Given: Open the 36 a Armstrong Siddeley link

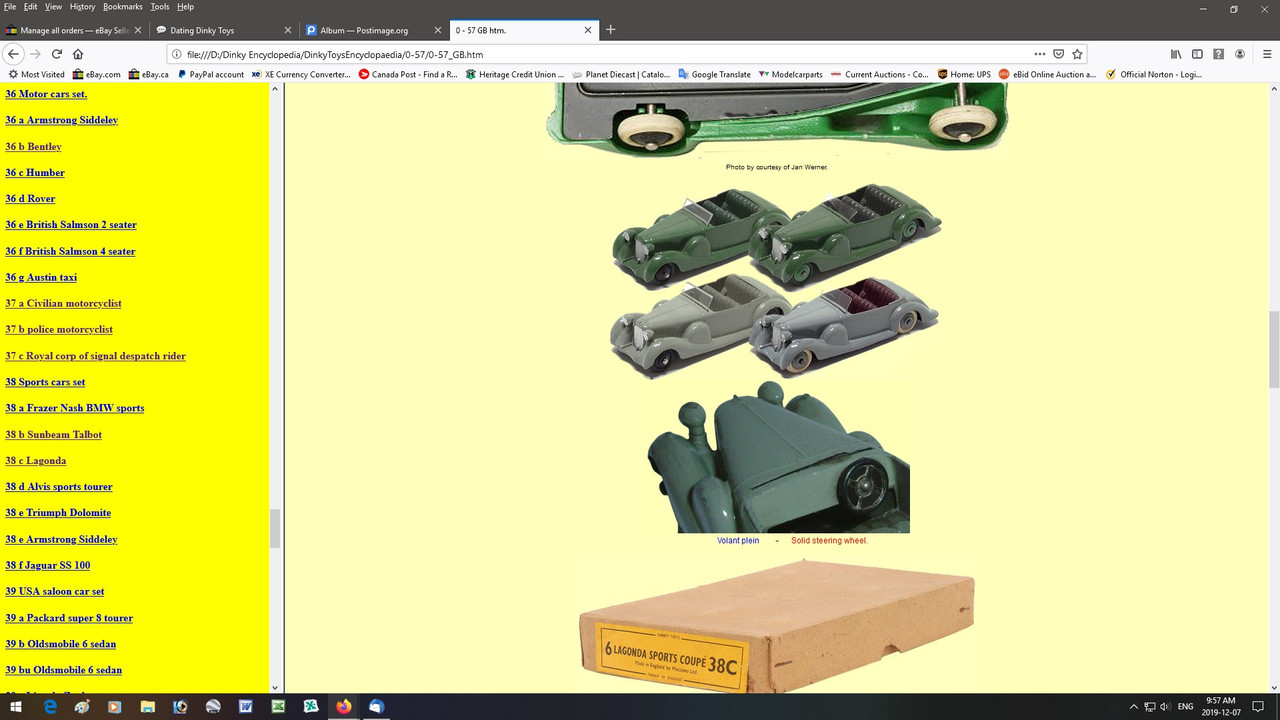Looking at the screenshot, I should point(61,120).
